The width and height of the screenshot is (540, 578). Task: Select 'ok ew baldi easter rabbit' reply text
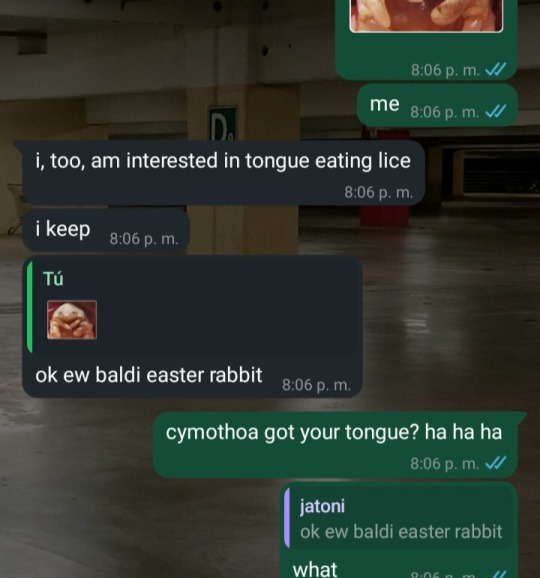click(149, 375)
